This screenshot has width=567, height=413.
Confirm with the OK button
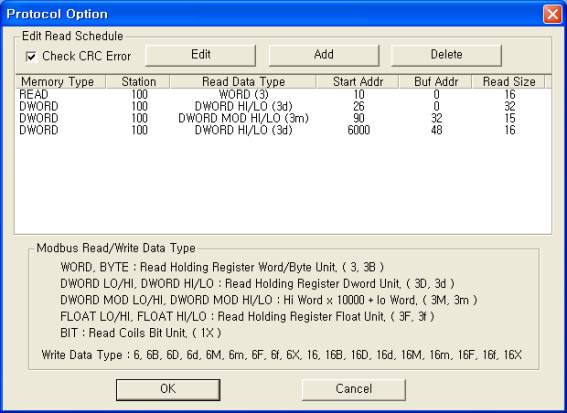(x=168, y=389)
